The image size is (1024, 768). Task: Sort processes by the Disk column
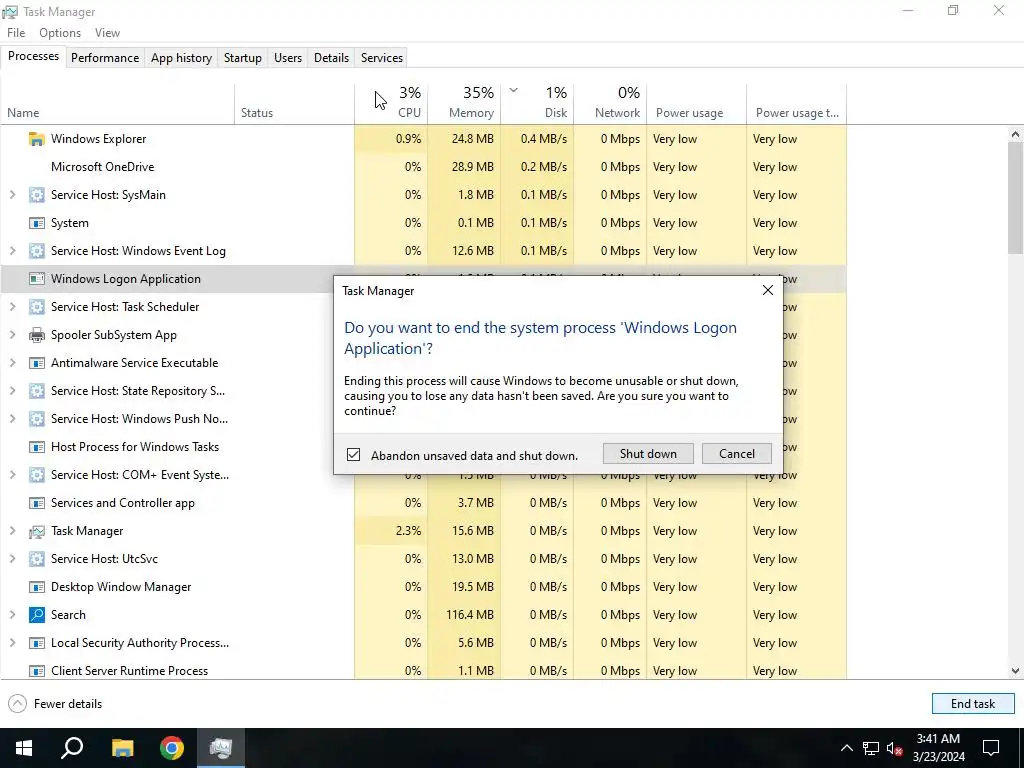(x=537, y=103)
